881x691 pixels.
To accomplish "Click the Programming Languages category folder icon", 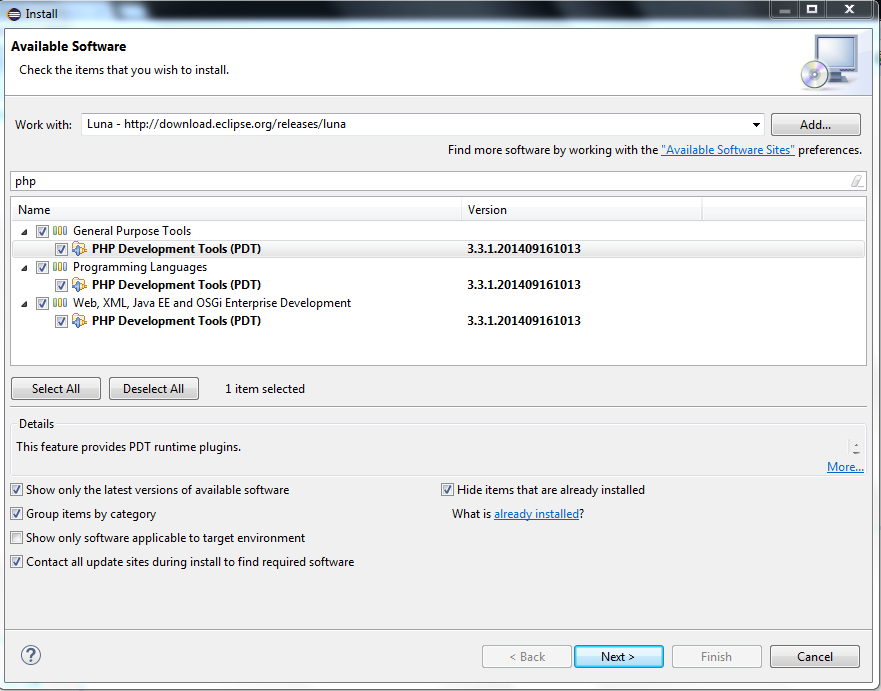I will (60, 267).
